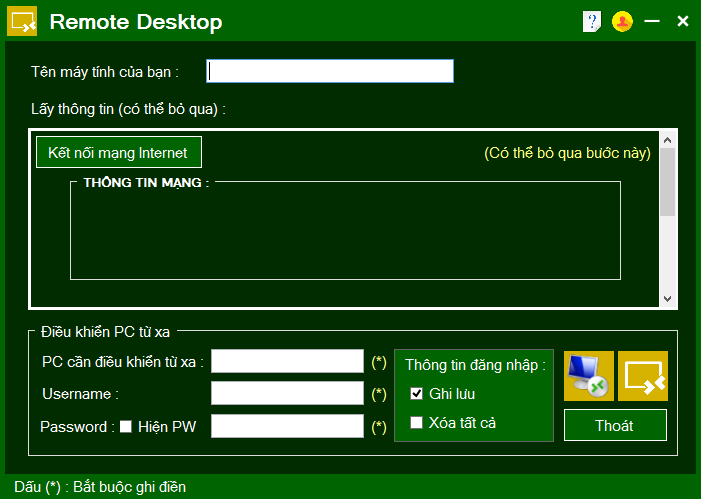
Task: Uncheck the Ghi lưu checkbox
Action: [417, 394]
